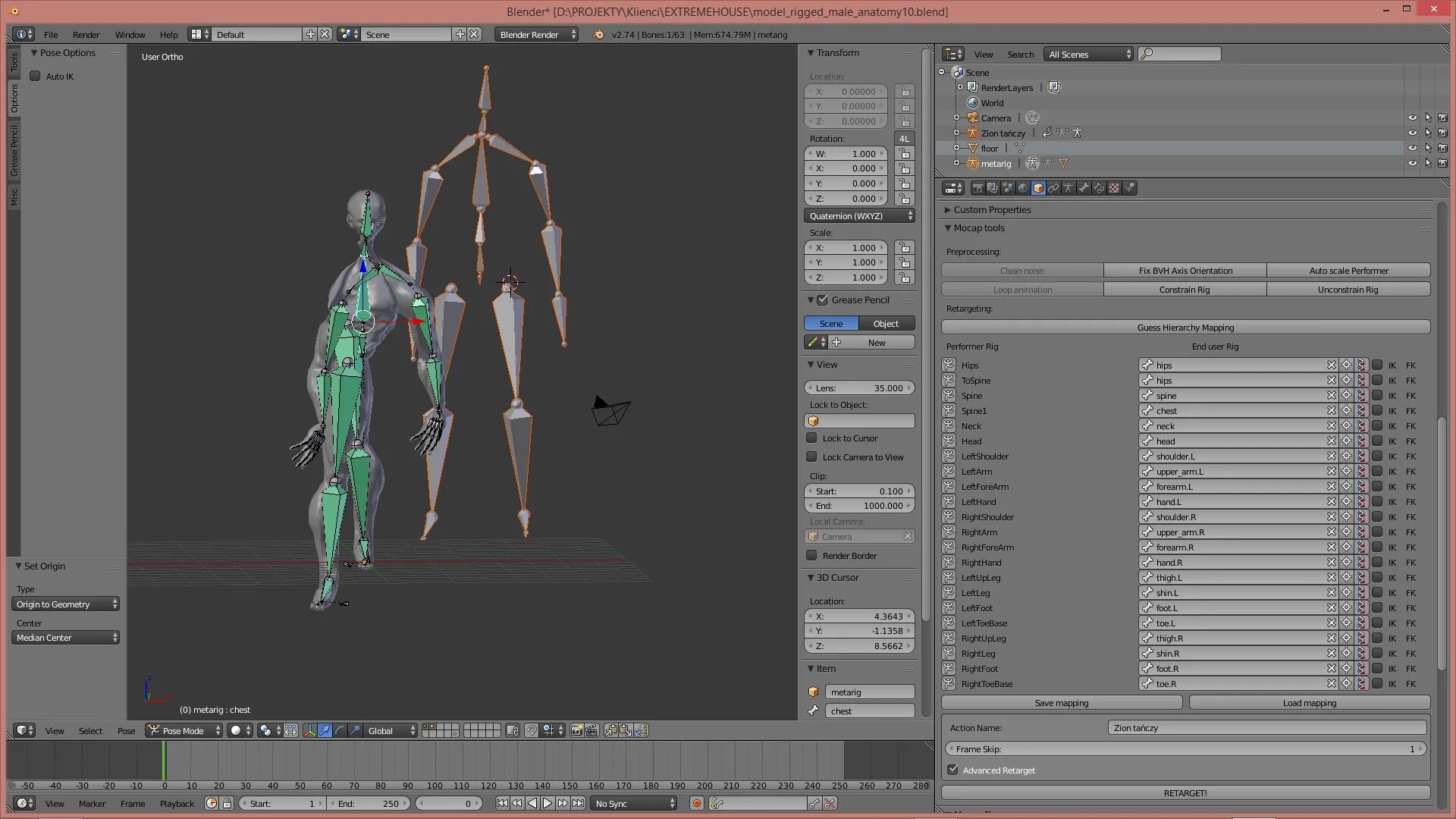Screen dimensions: 1456x819
Task: Open Bone properties tab icon
Action: coord(1084,188)
